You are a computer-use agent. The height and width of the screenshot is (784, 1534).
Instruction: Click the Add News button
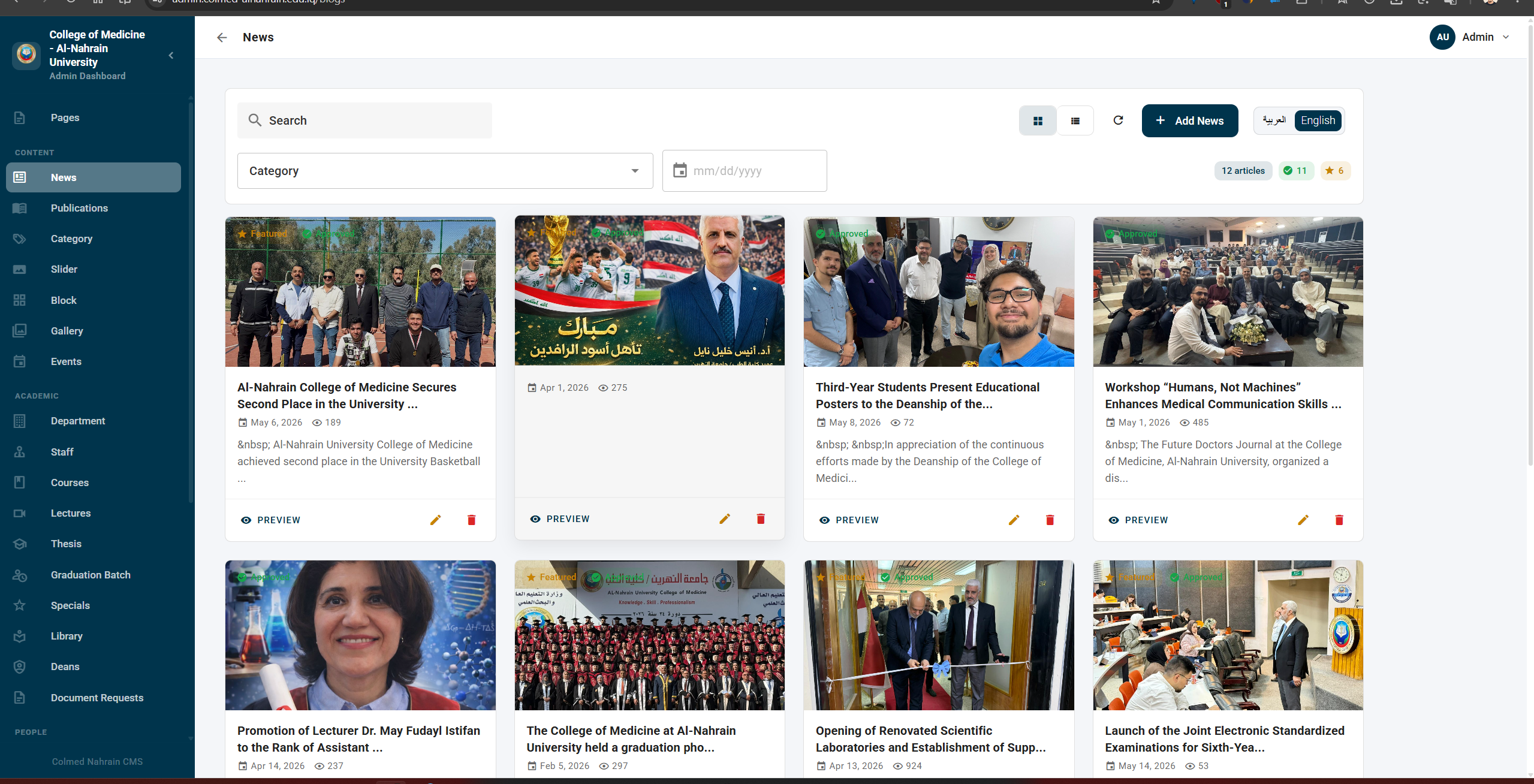tap(1190, 121)
